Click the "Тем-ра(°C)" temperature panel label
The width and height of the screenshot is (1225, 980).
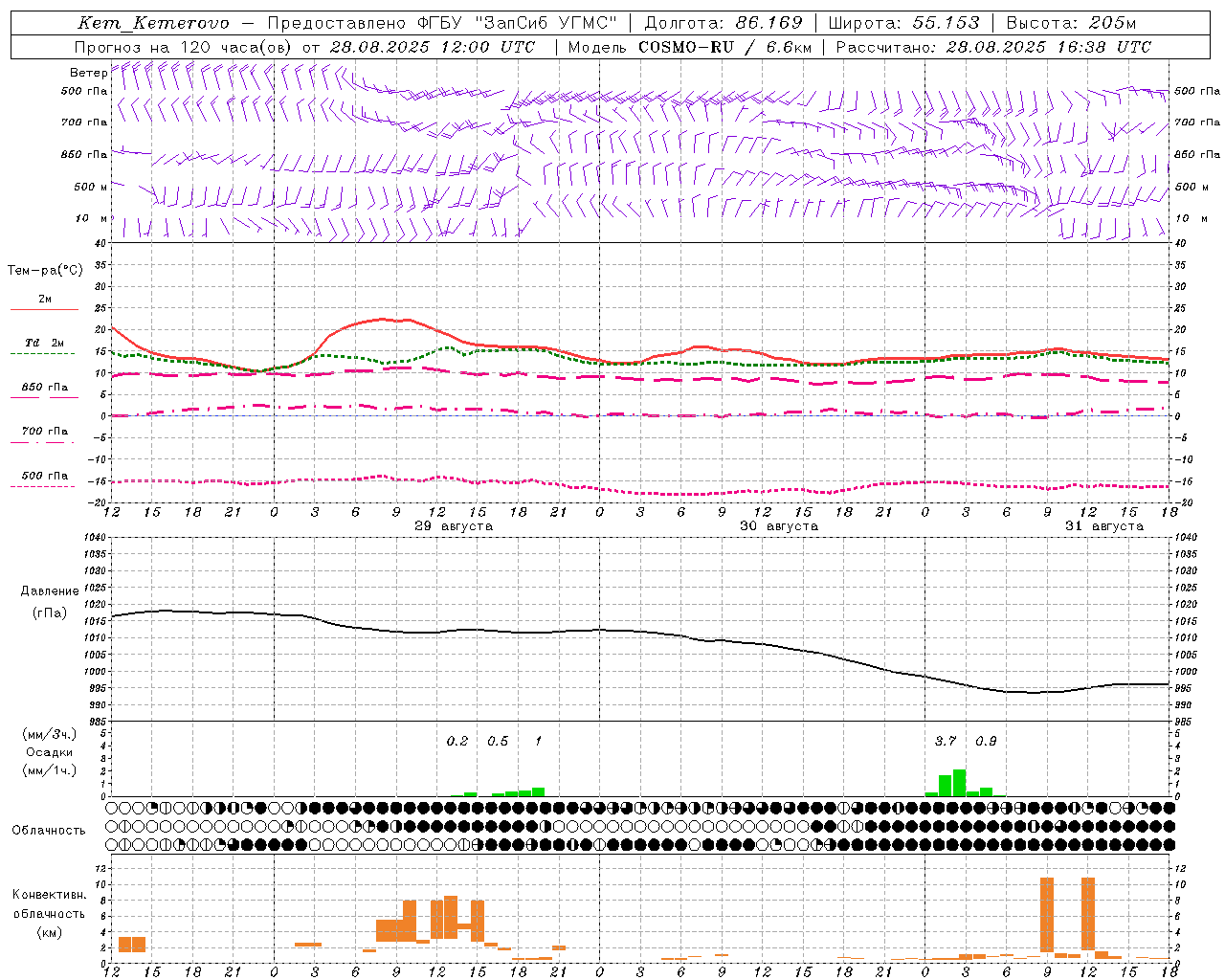tap(45, 271)
